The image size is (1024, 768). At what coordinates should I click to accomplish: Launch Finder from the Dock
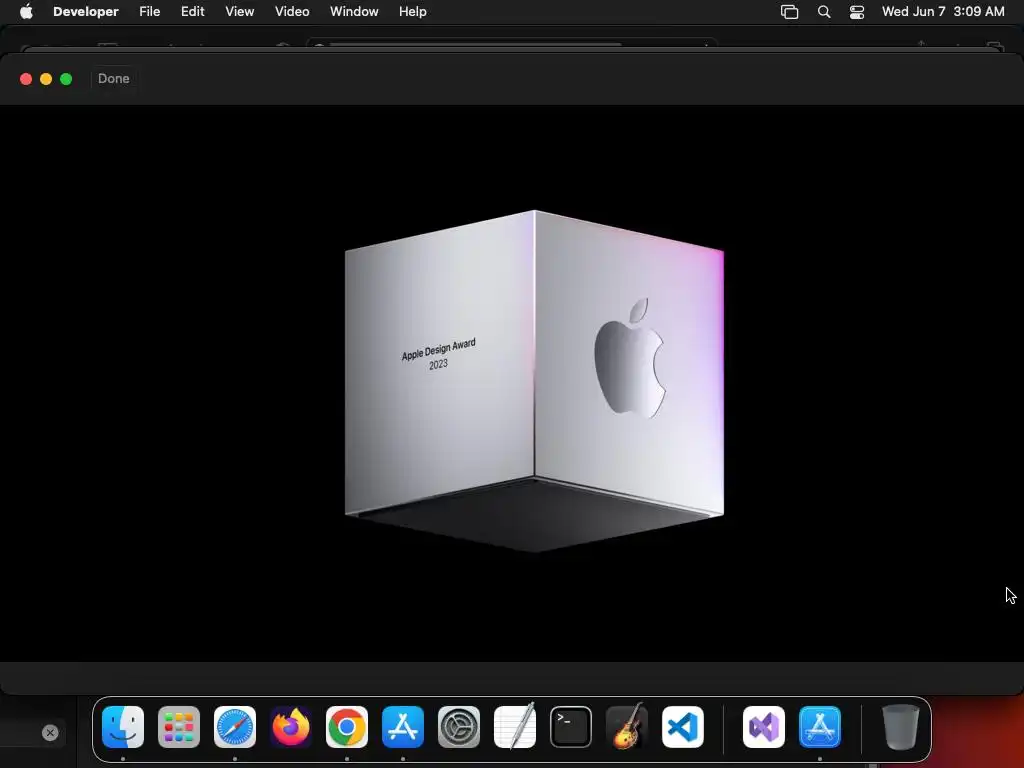(x=123, y=727)
